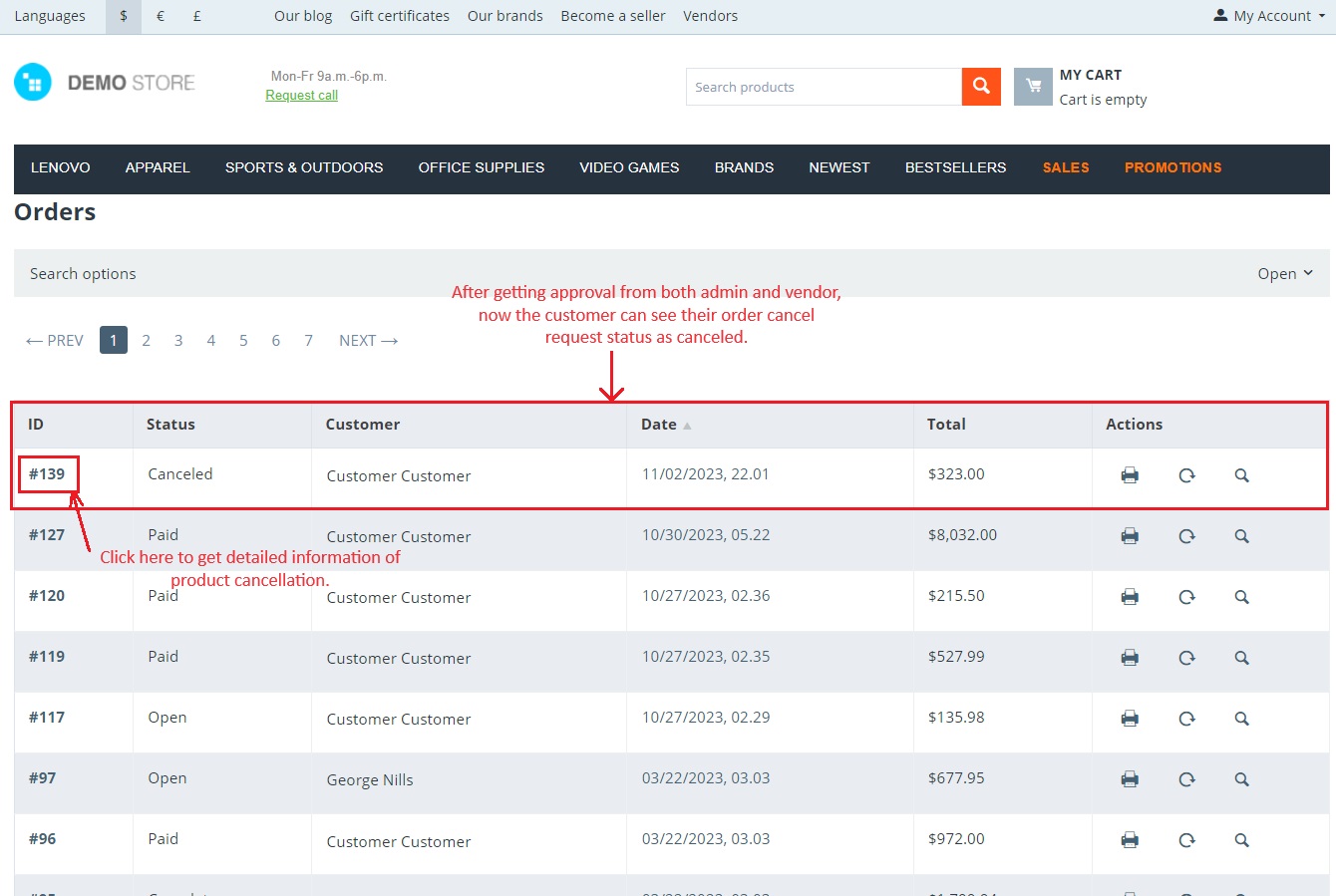The width and height of the screenshot is (1336, 896).
Task: Switch currency to euro
Action: pos(161,16)
